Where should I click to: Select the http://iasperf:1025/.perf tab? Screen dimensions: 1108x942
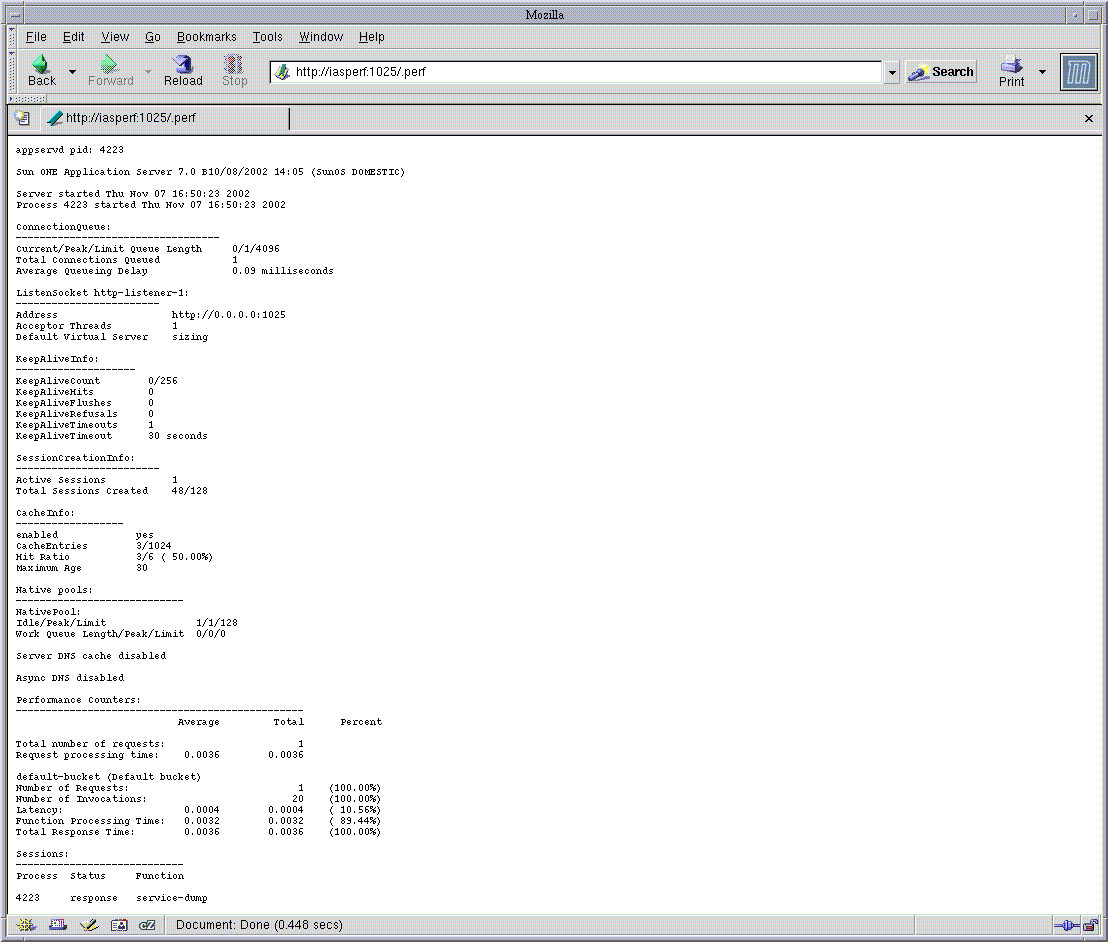[x=165, y=118]
